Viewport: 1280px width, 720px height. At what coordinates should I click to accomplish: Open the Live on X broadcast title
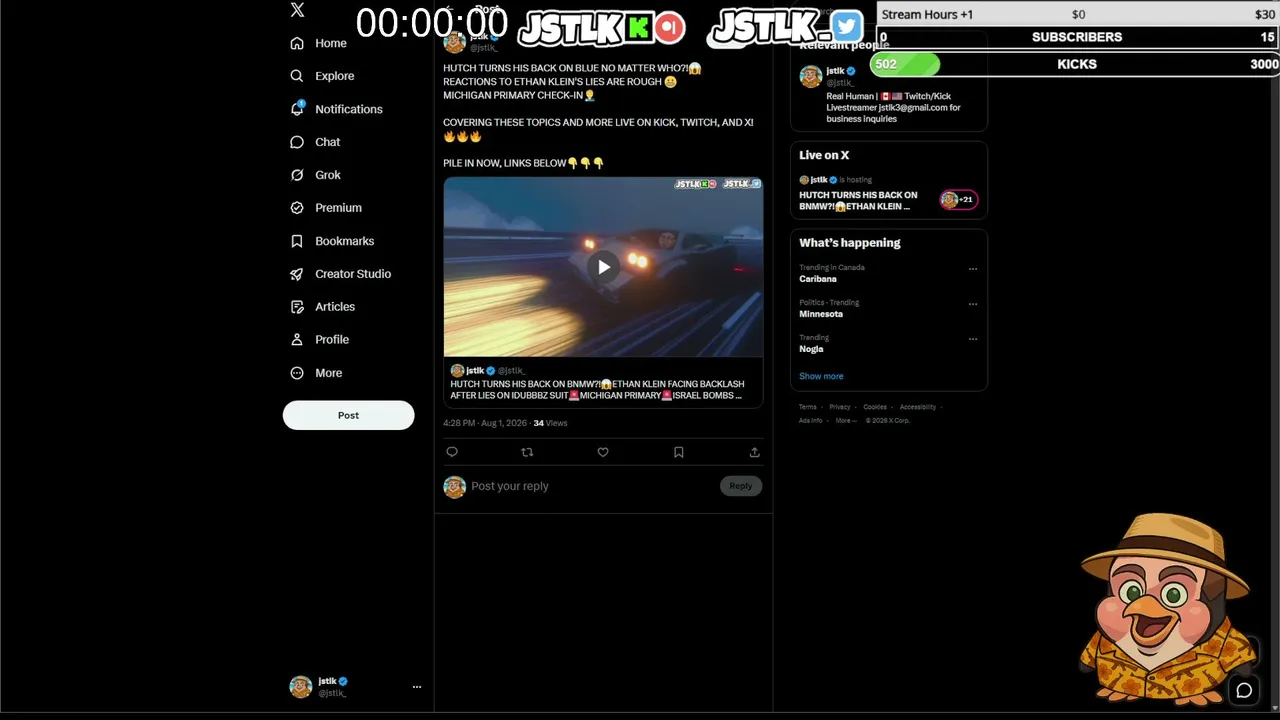coord(858,201)
